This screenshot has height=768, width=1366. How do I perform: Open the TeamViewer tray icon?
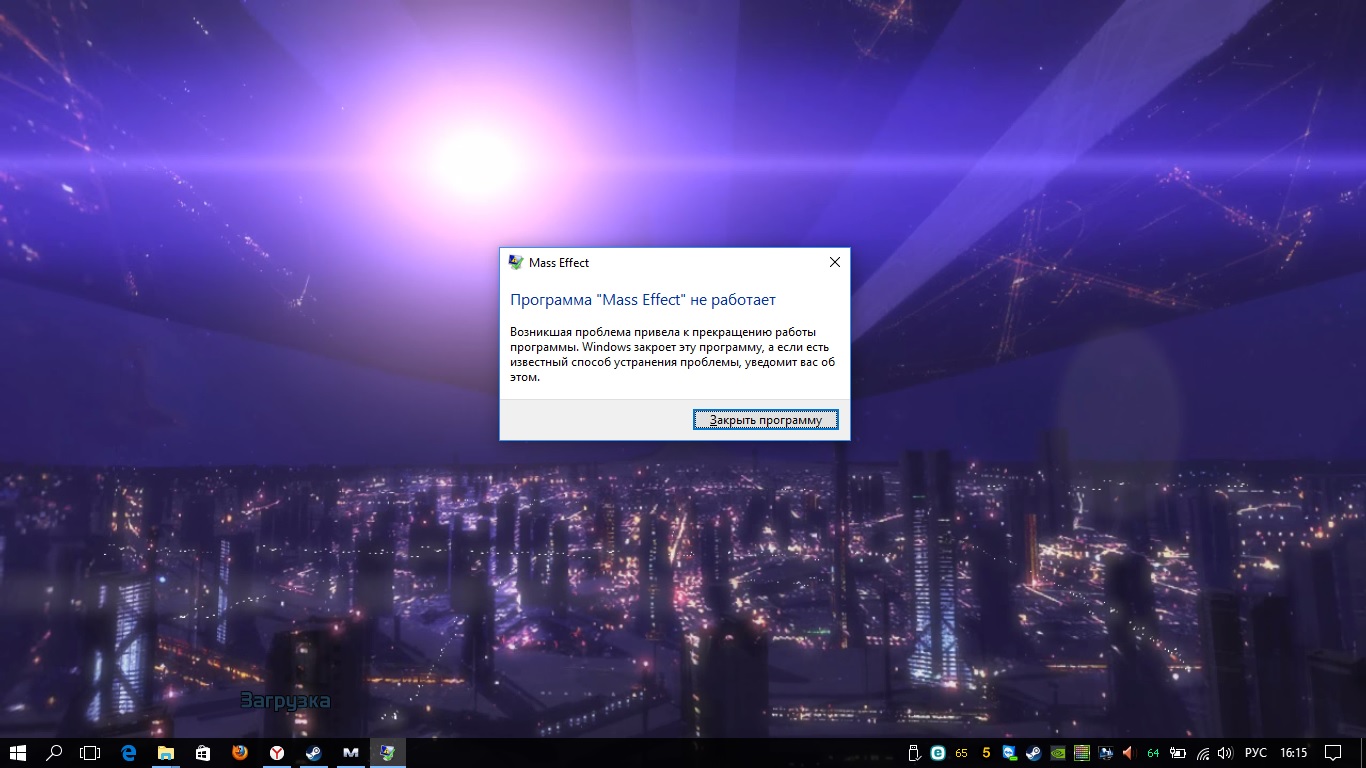[x=1010, y=752]
